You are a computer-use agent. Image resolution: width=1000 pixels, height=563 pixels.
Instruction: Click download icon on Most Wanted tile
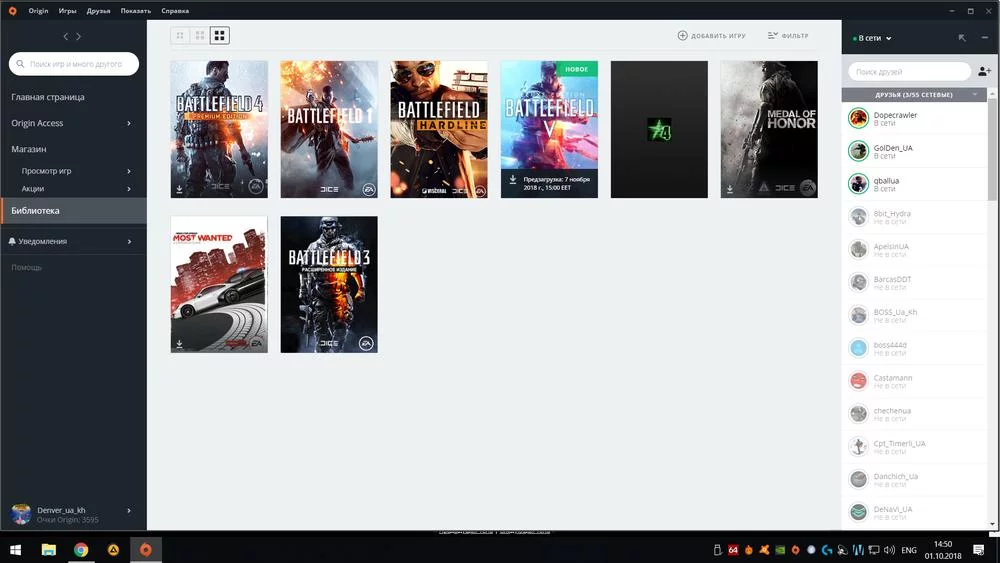click(x=179, y=344)
